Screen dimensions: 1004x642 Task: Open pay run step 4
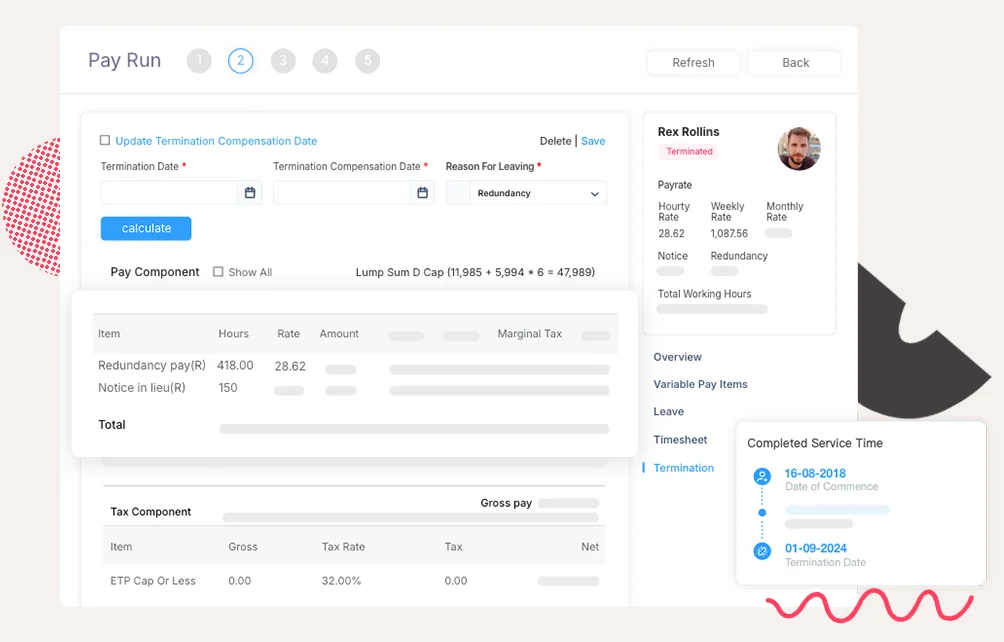(x=324, y=61)
